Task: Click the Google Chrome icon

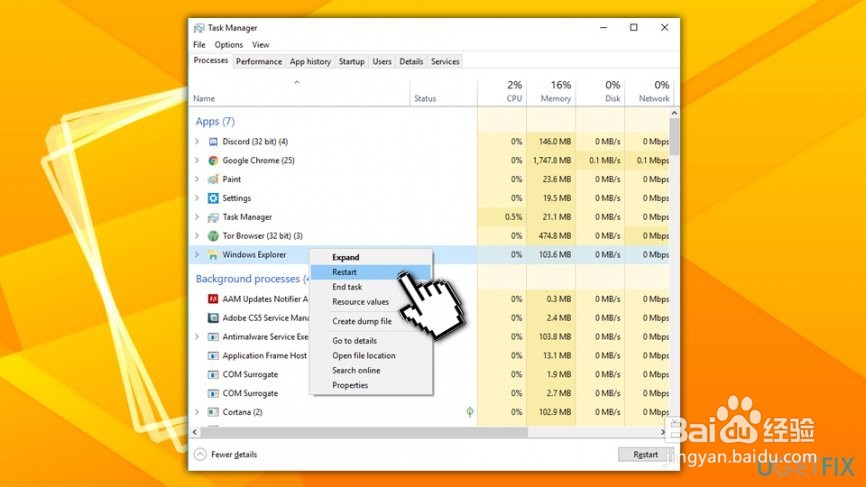Action: pos(213,161)
